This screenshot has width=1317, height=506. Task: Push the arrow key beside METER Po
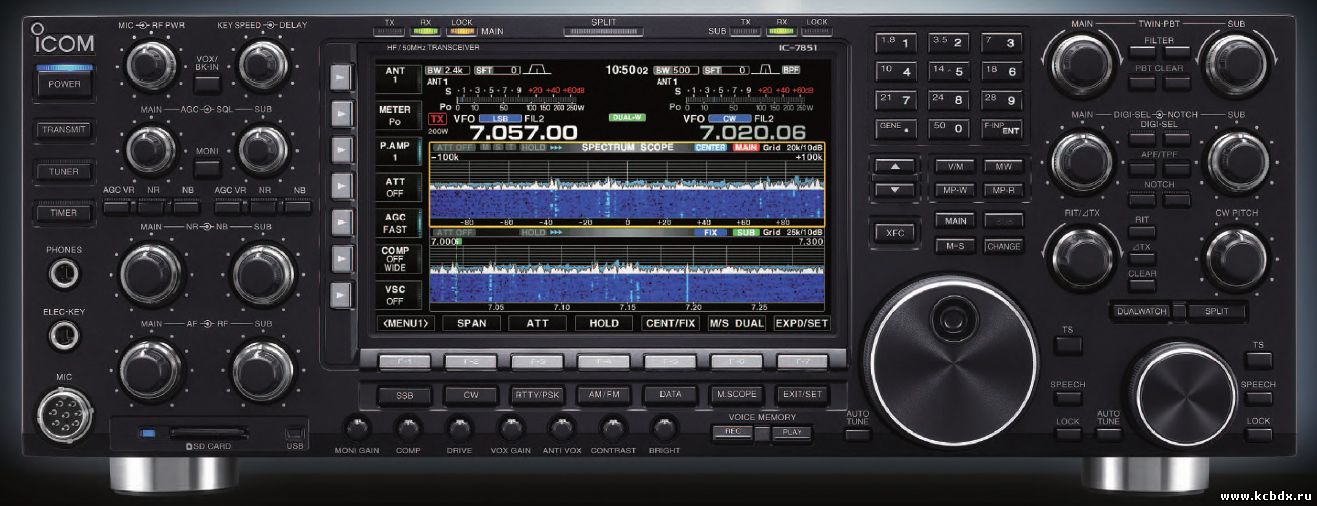point(343,112)
